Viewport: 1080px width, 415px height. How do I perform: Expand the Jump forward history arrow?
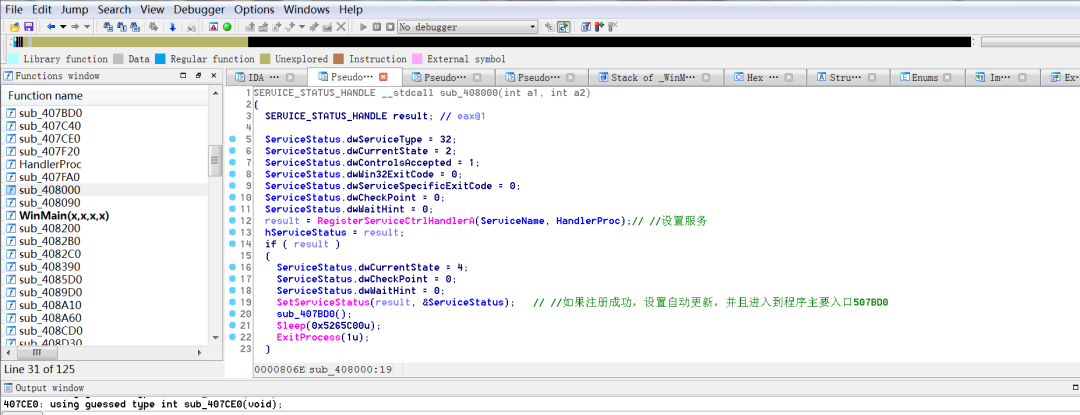point(88,26)
